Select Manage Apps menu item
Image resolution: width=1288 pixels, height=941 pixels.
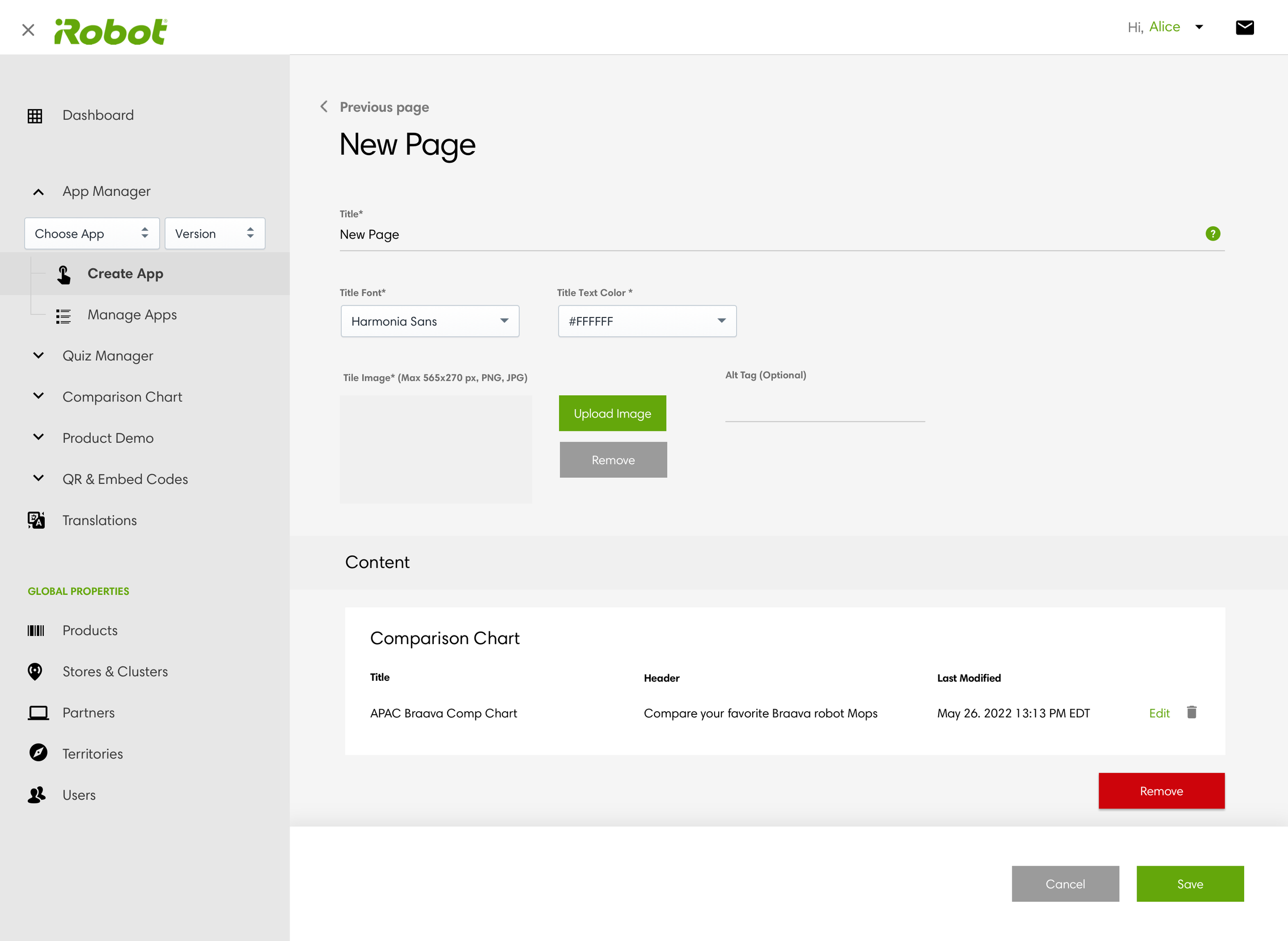coord(132,315)
